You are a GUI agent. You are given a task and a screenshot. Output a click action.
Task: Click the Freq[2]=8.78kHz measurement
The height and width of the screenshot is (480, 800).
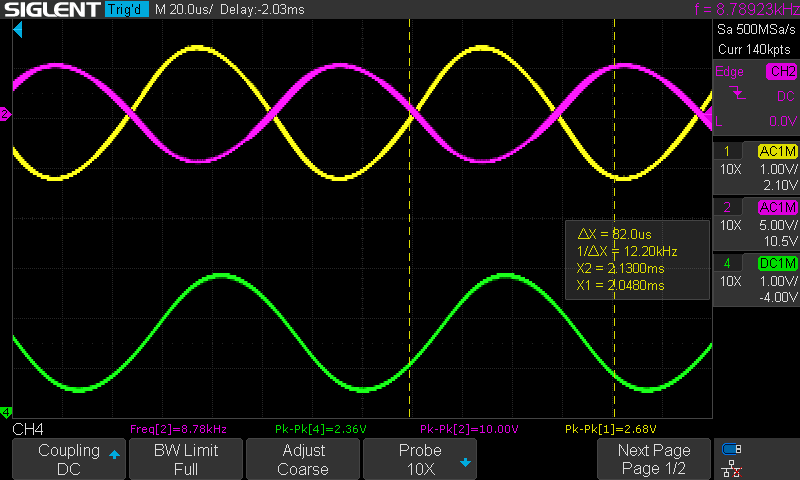click(x=178, y=429)
